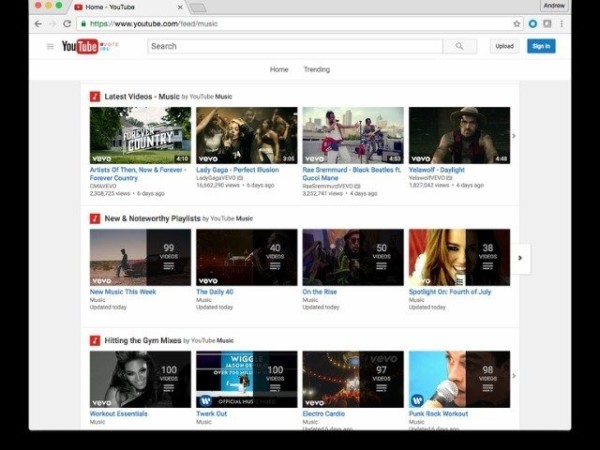This screenshot has height=450, width=600.
Task: Open the 50 videos playlist thumbnail
Action: pos(353,258)
